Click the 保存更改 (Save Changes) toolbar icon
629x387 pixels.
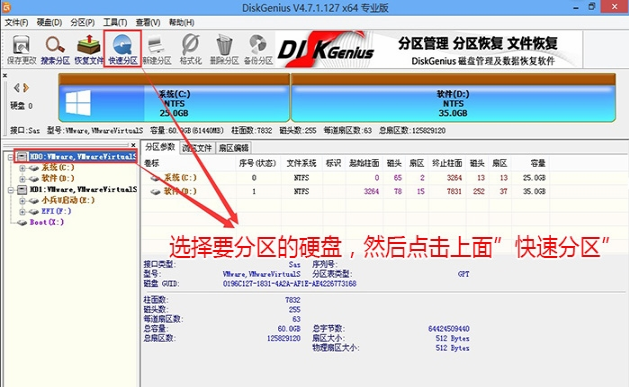pyautogui.click(x=21, y=50)
